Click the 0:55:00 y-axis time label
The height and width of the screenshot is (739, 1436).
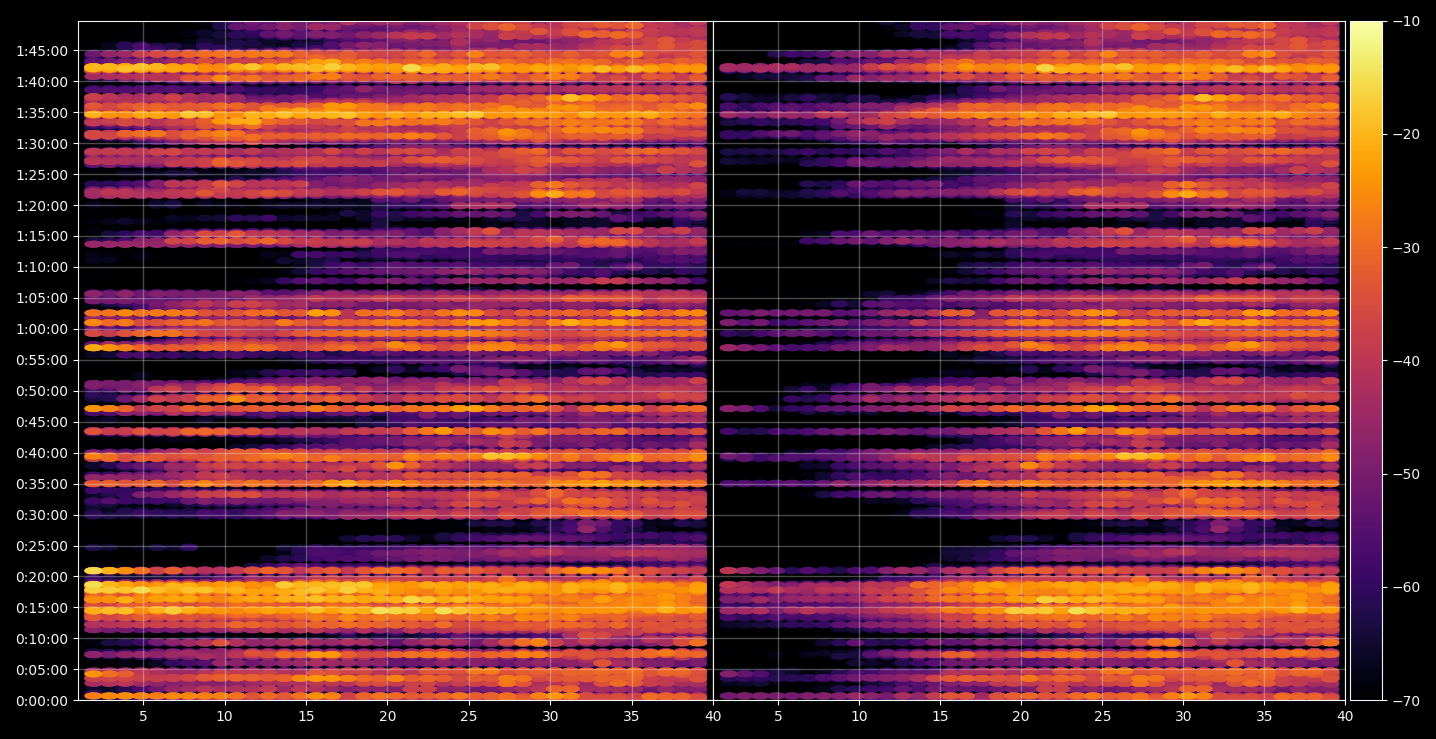pyautogui.click(x=42, y=360)
